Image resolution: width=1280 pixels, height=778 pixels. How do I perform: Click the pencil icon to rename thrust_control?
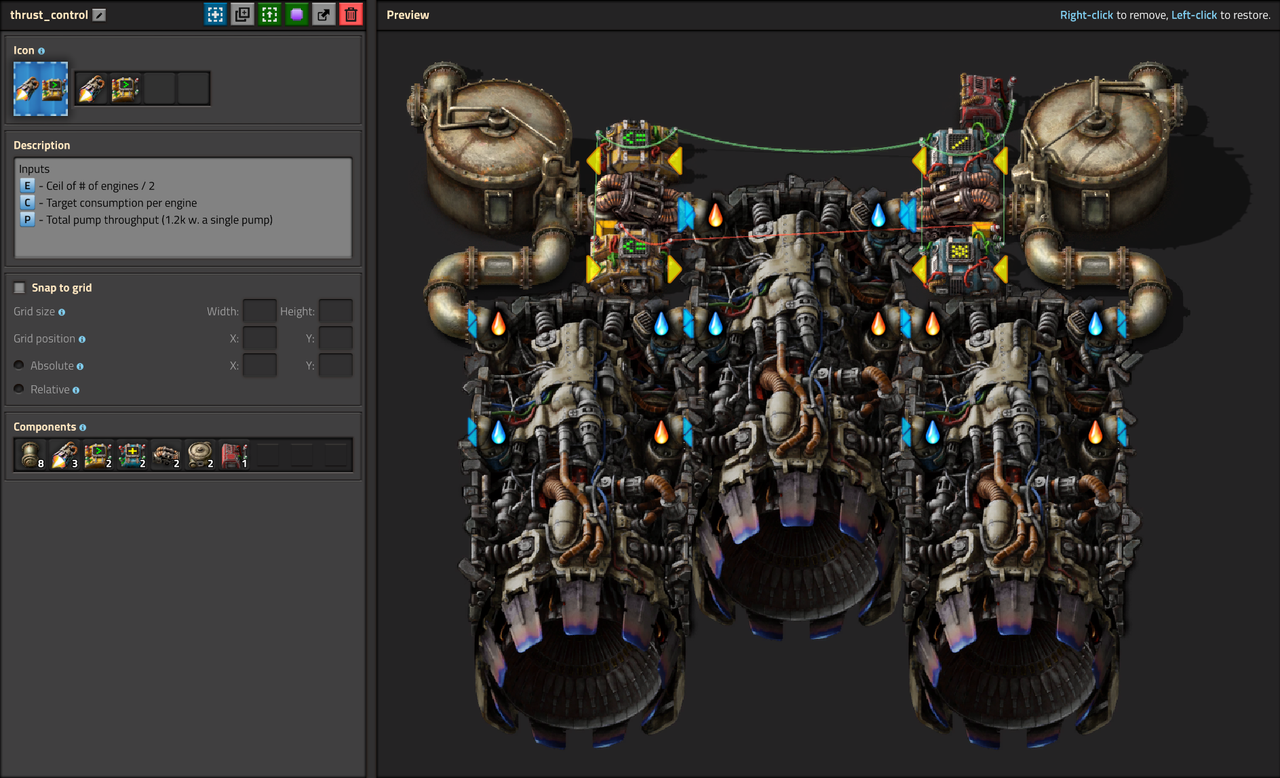click(x=98, y=15)
